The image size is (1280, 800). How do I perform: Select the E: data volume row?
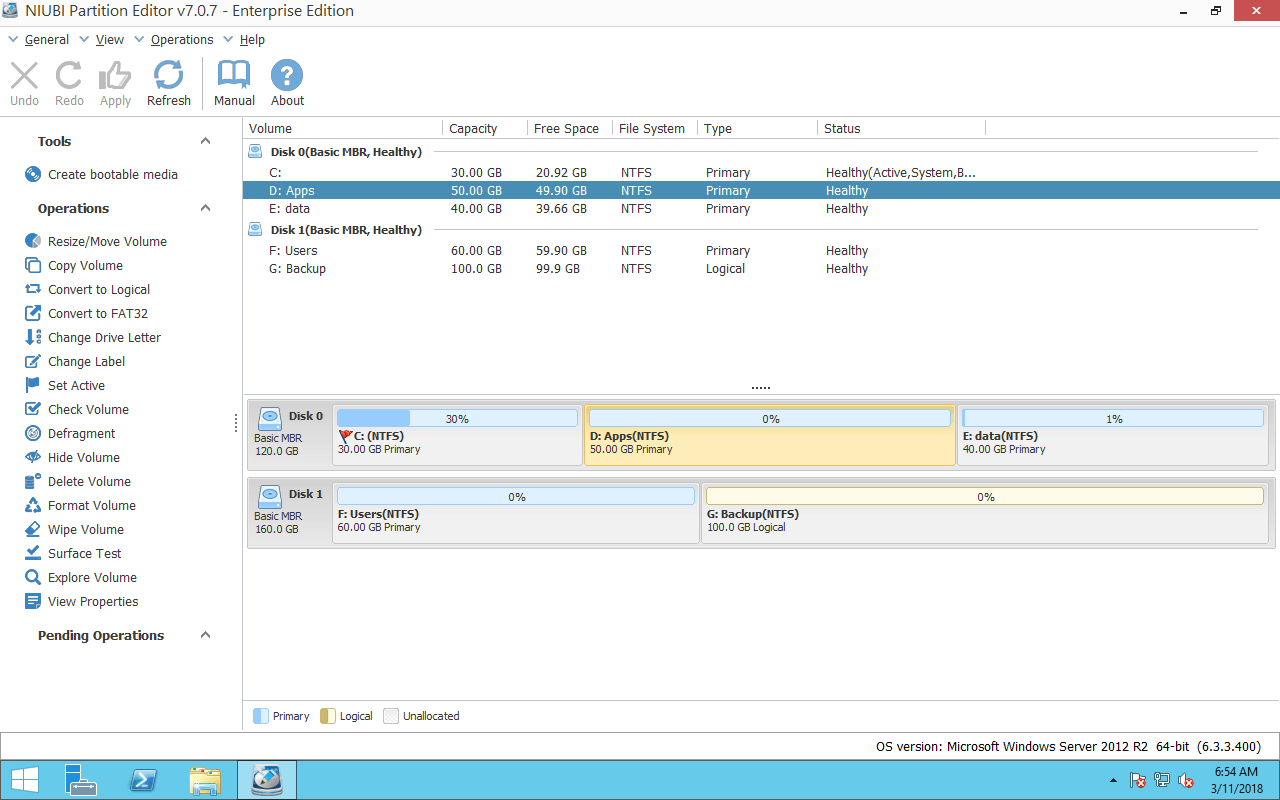coord(761,209)
